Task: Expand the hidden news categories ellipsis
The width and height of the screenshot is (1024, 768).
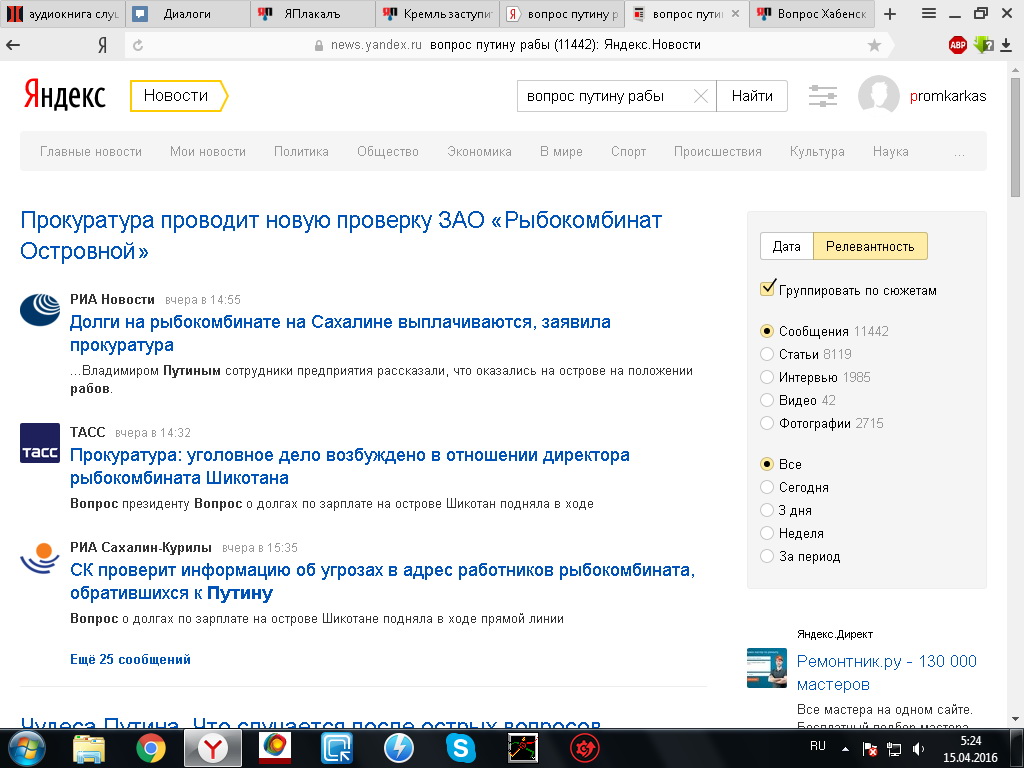Action: tap(959, 152)
